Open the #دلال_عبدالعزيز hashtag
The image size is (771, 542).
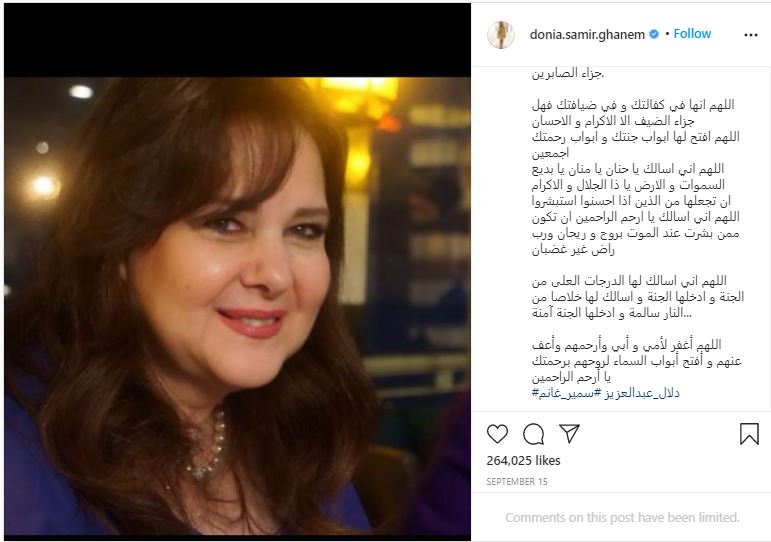pos(637,393)
